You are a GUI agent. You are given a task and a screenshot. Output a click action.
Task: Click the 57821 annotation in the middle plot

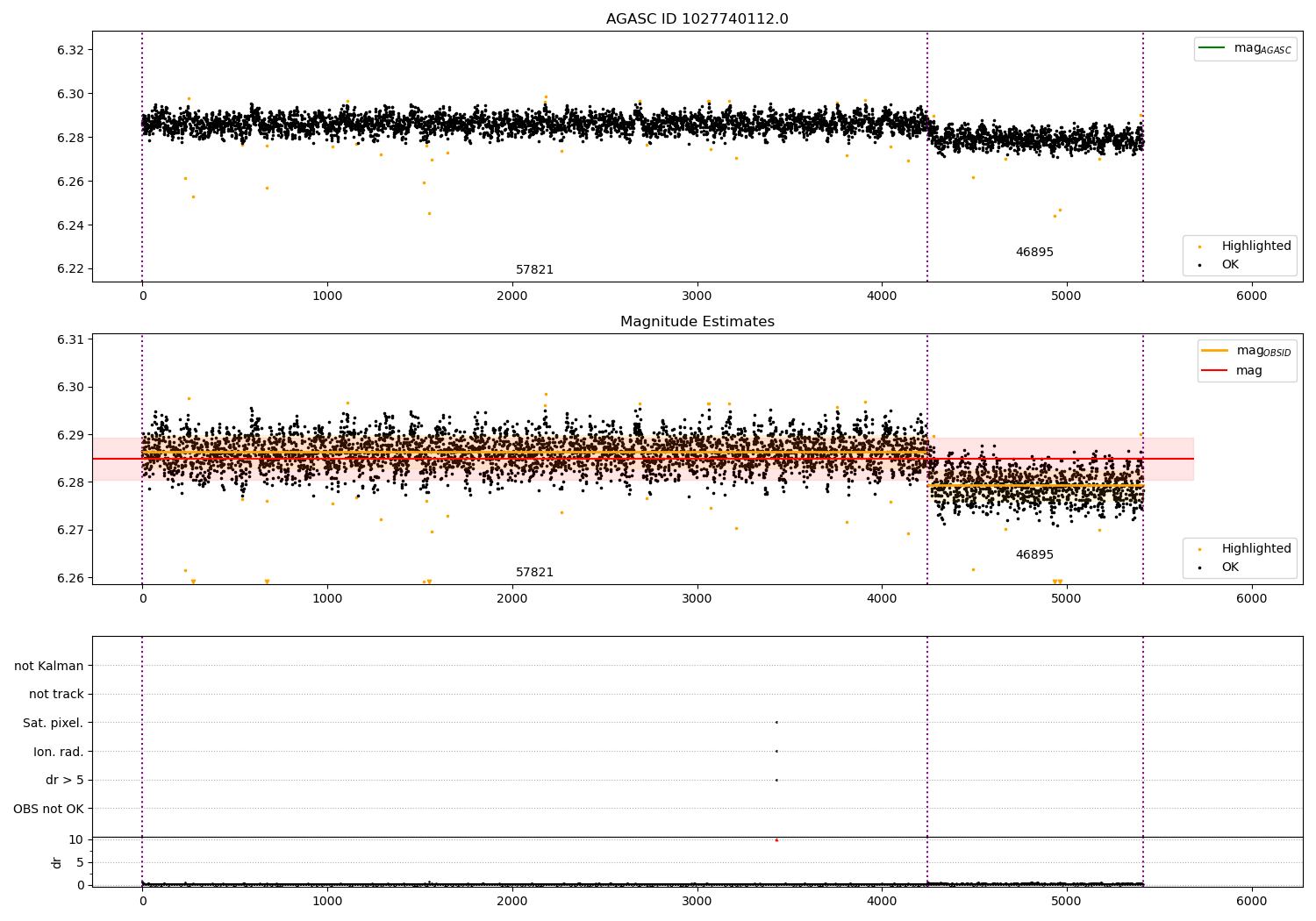tap(534, 573)
